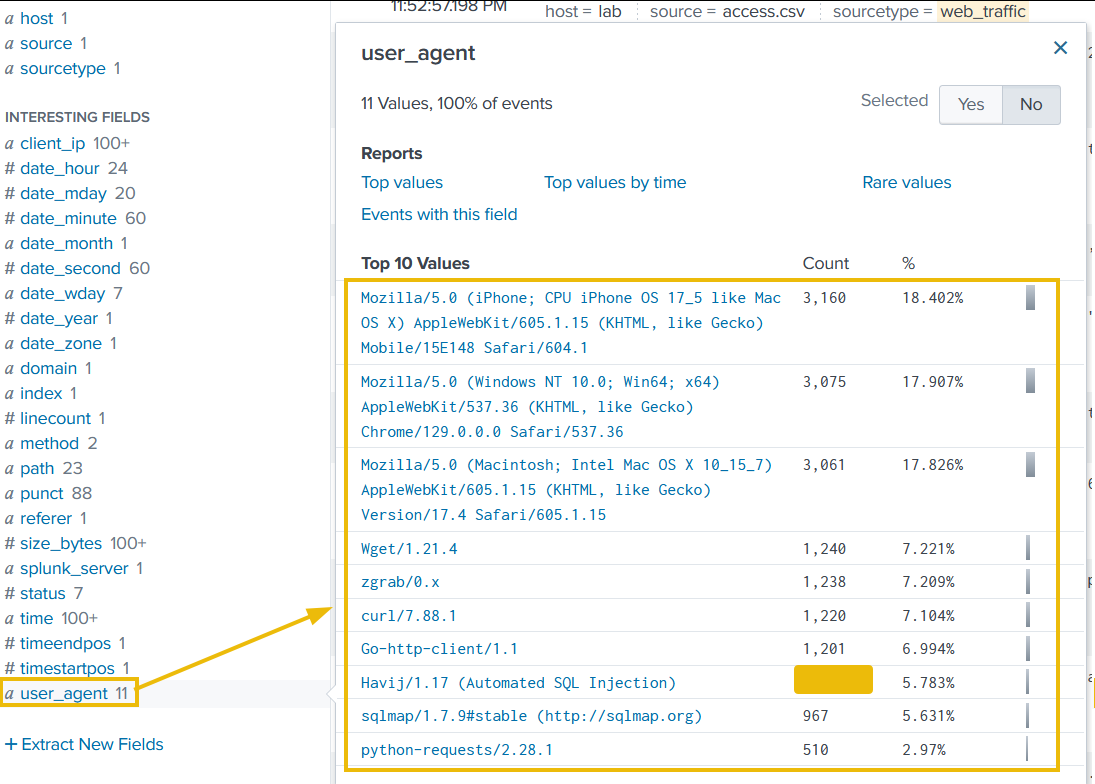Click the '#' icon next to status field

pos(11,593)
